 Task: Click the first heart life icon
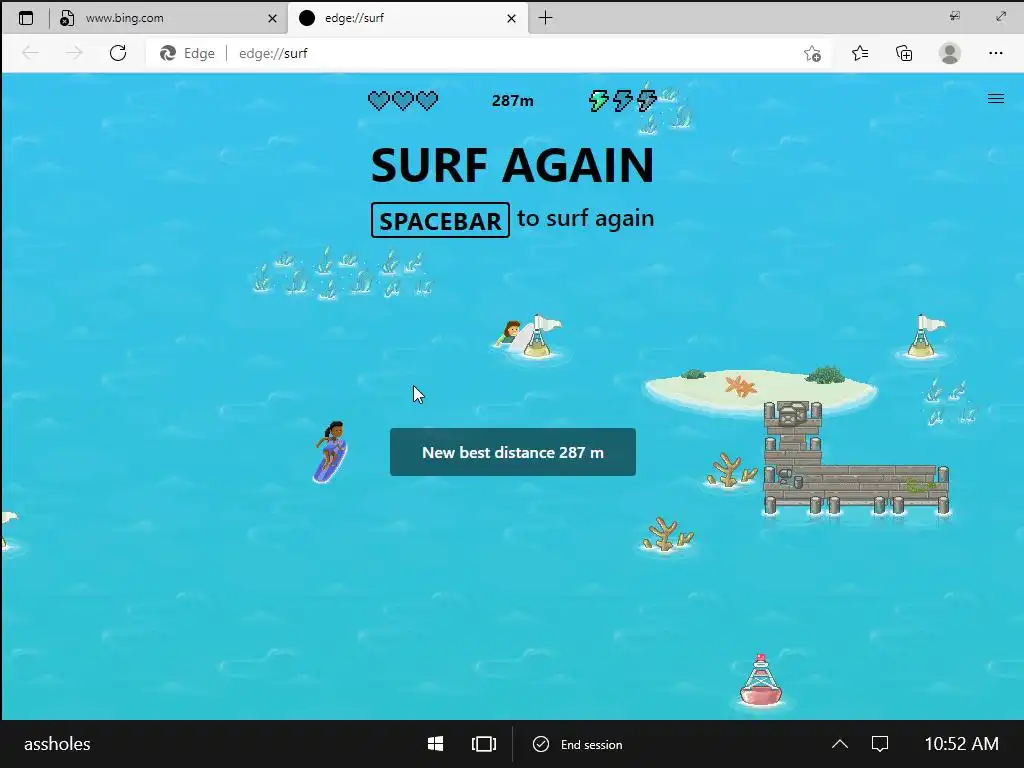click(378, 101)
